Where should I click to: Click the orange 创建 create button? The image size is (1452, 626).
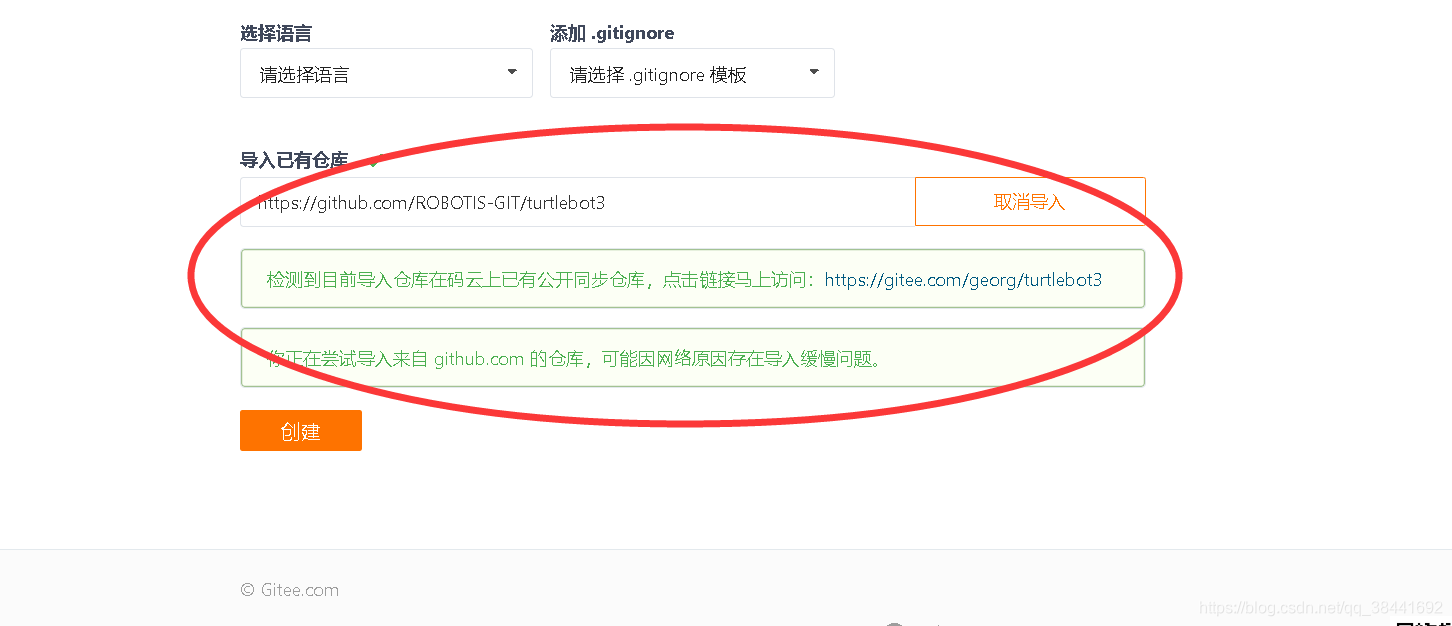(x=301, y=431)
